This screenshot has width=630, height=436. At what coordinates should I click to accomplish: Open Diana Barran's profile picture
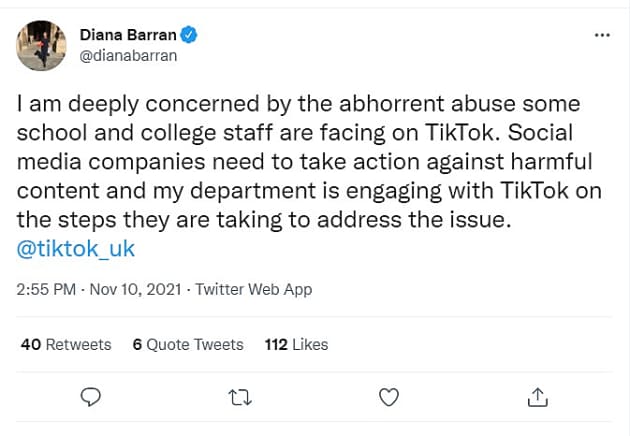42,46
